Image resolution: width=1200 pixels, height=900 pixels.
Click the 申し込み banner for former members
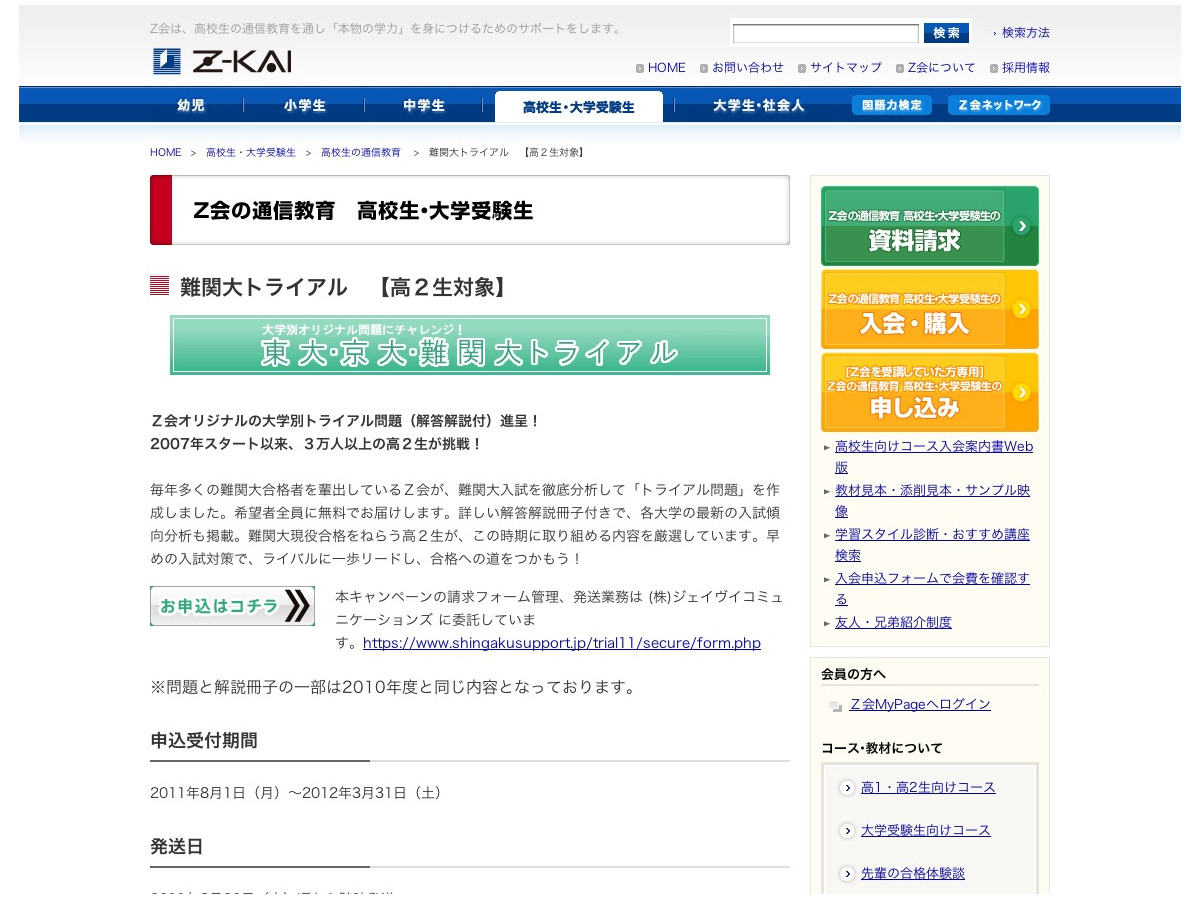coord(928,392)
